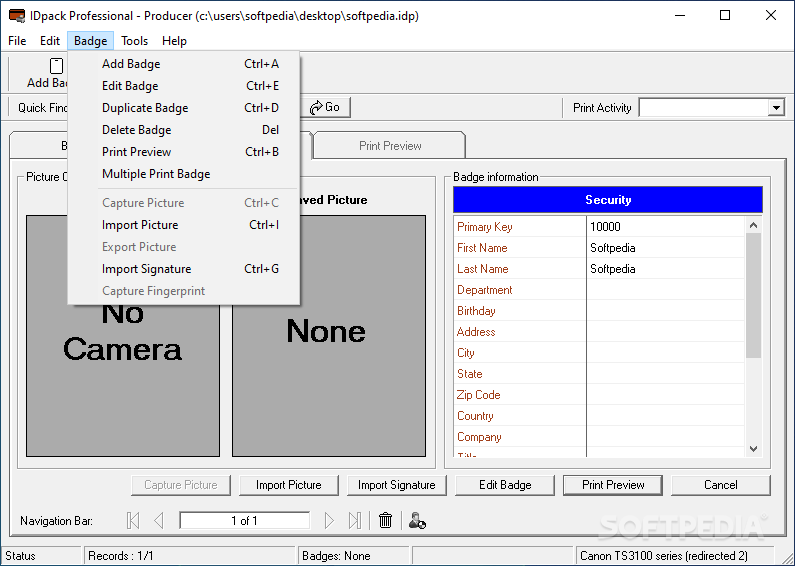Click the Go arrow button
This screenshot has height=566, width=795.
[x=325, y=107]
